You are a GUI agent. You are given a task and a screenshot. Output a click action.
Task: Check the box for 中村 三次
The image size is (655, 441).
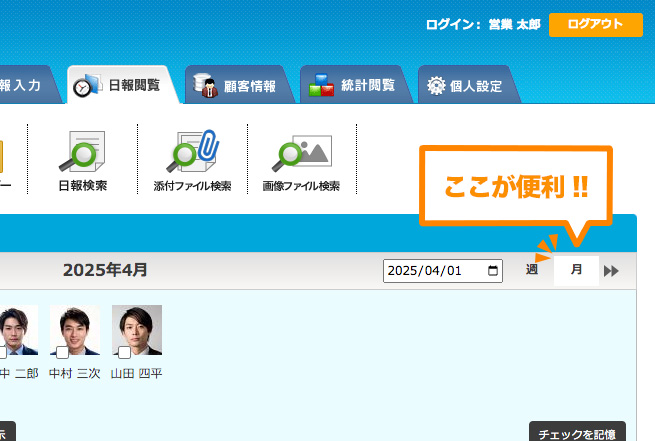point(62,352)
